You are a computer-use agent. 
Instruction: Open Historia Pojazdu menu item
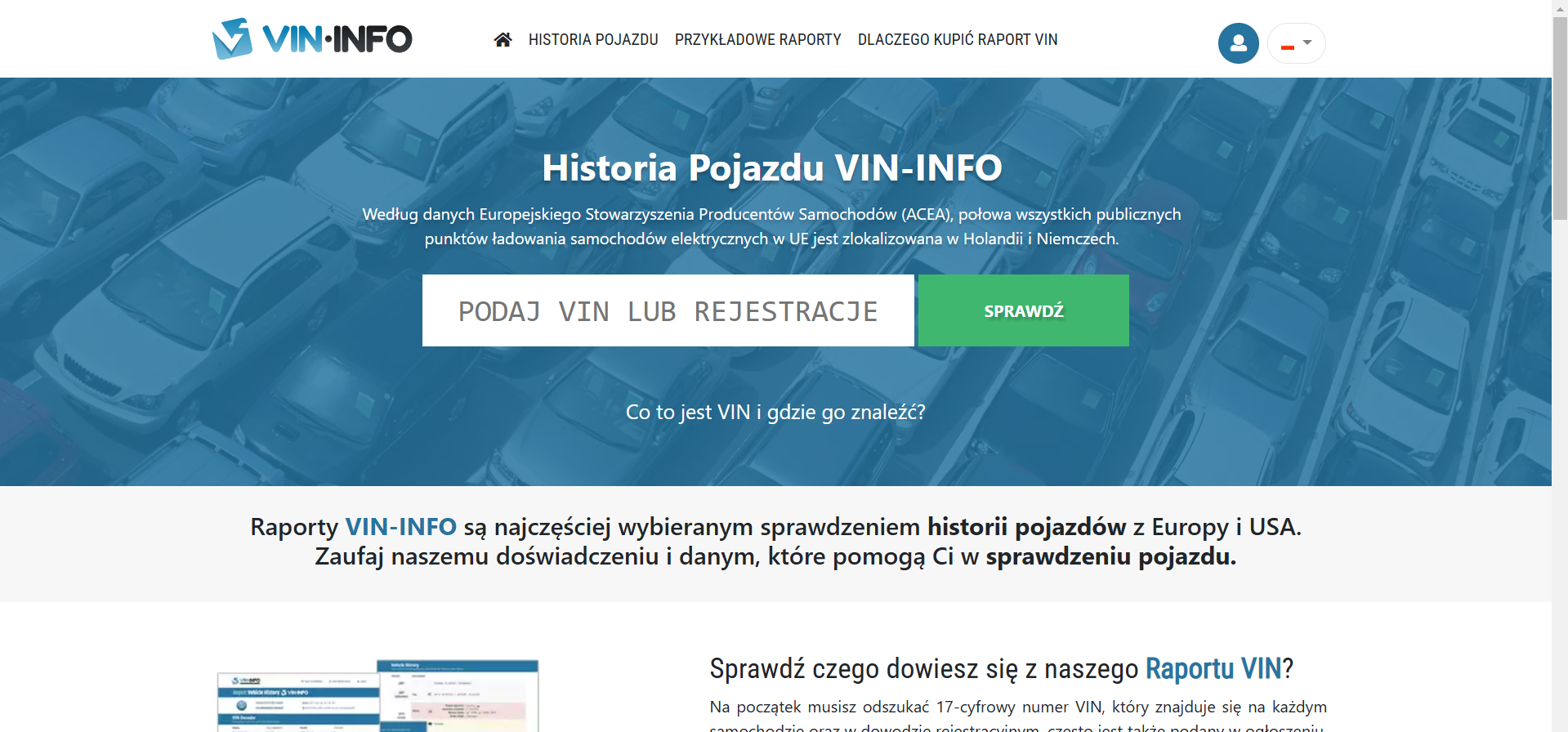tap(593, 39)
